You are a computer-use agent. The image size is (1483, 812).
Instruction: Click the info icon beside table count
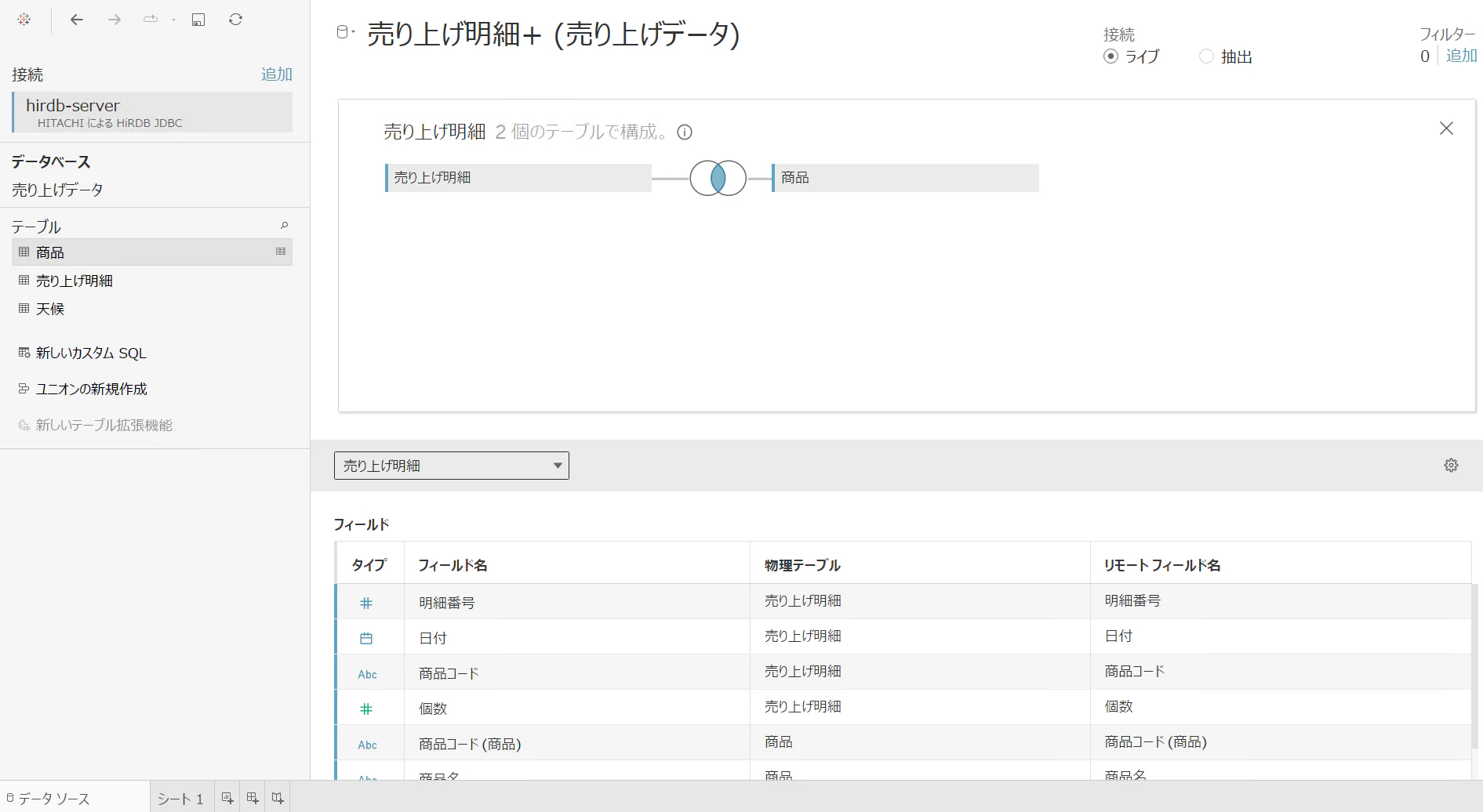(685, 132)
